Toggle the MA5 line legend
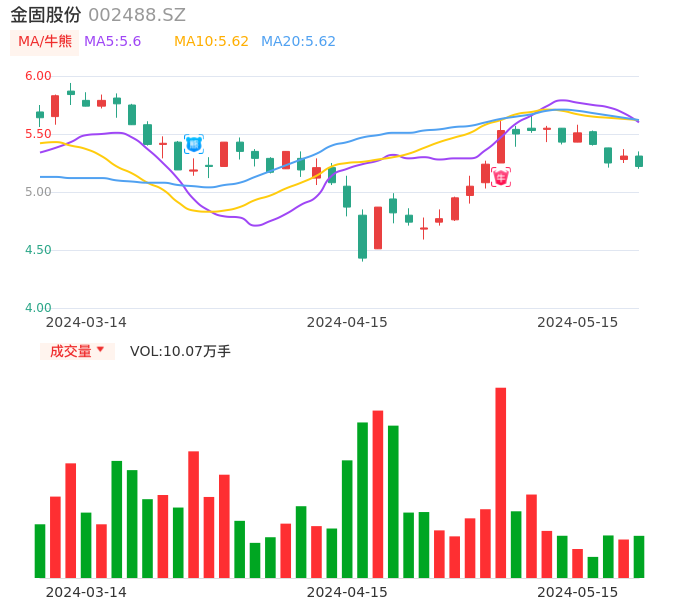 [112, 42]
